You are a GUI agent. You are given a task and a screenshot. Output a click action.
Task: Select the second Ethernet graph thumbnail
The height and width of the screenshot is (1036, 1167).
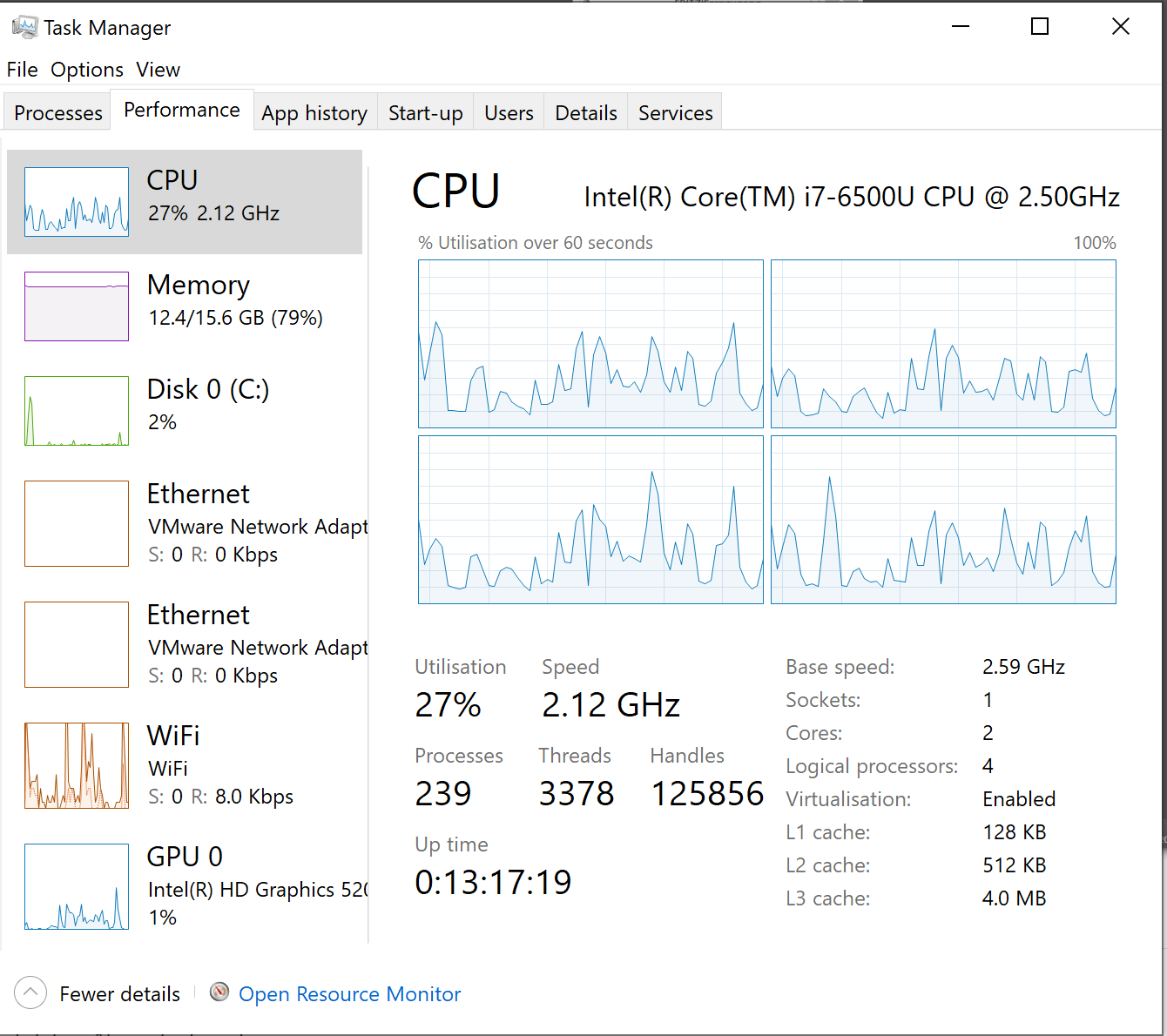(77, 644)
